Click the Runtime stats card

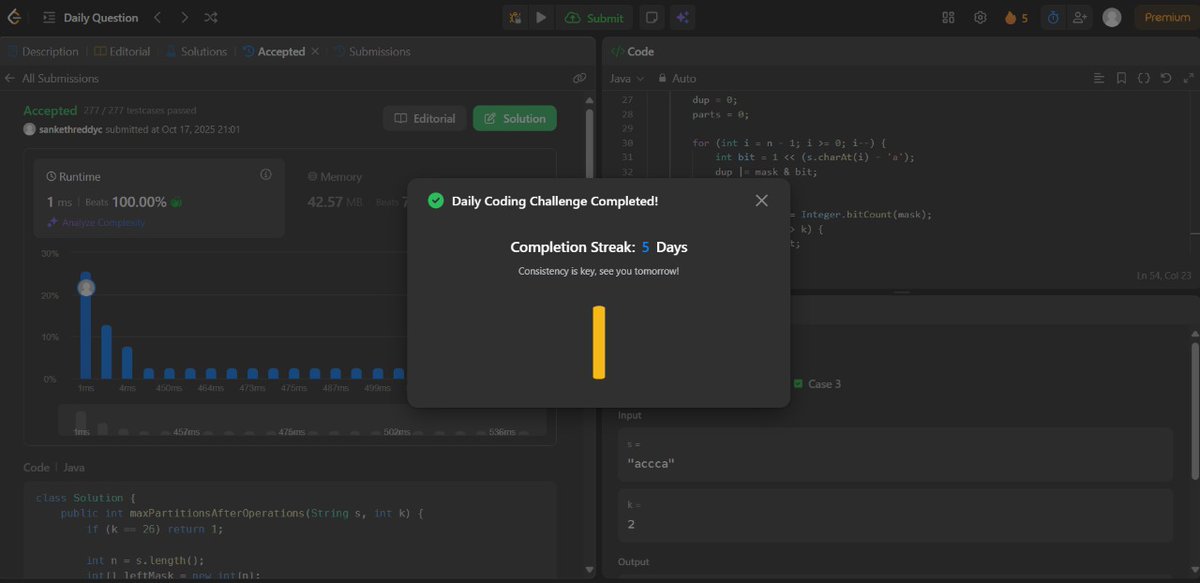coord(159,198)
